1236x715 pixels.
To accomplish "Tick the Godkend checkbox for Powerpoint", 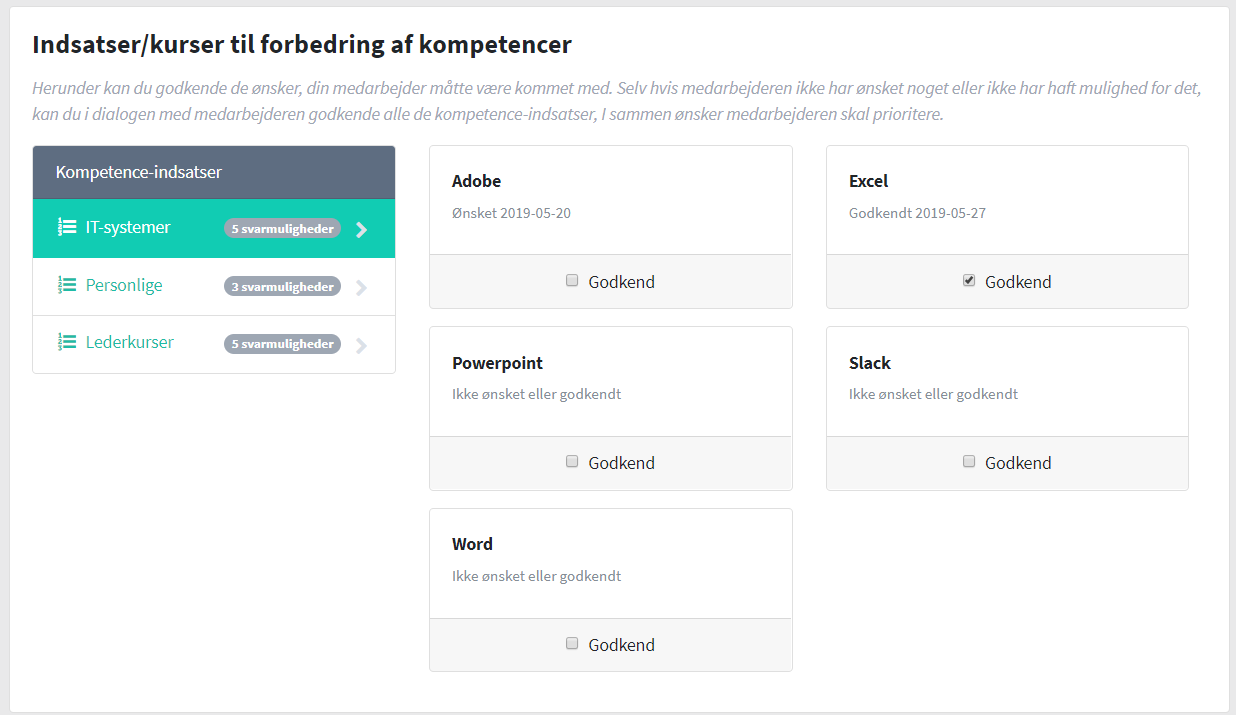I will coord(572,462).
